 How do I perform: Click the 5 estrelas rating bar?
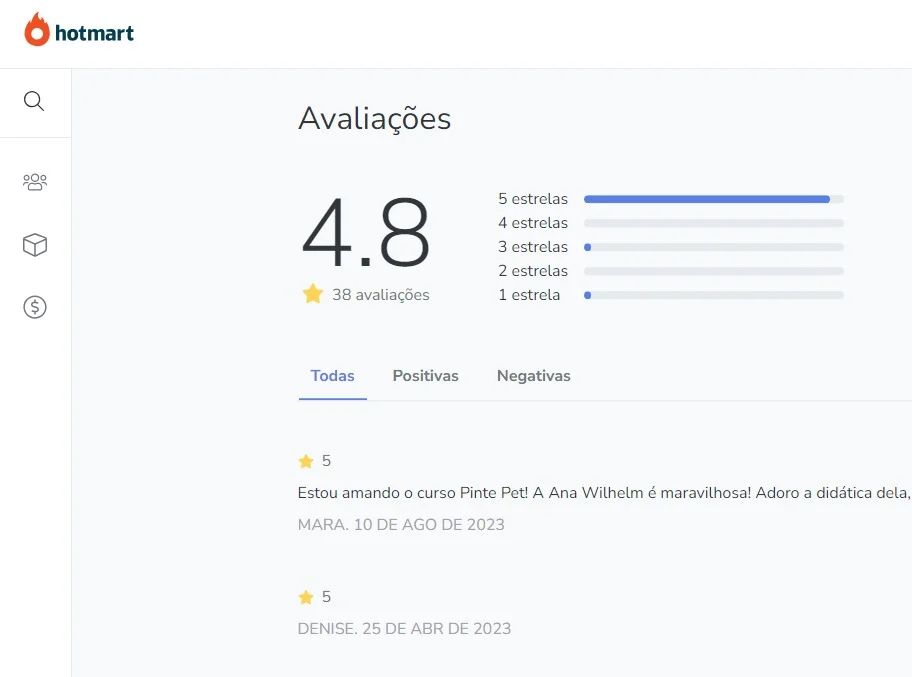[x=713, y=199]
